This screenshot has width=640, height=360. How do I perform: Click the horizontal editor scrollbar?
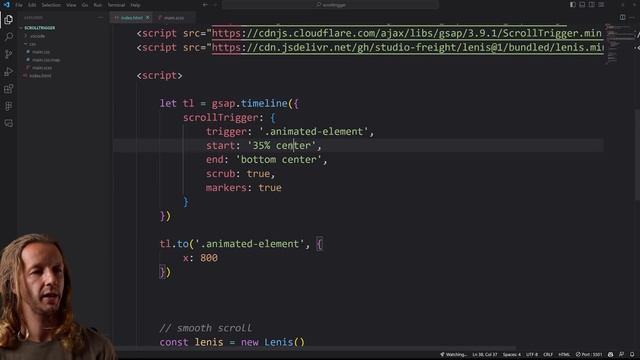pos(314,348)
